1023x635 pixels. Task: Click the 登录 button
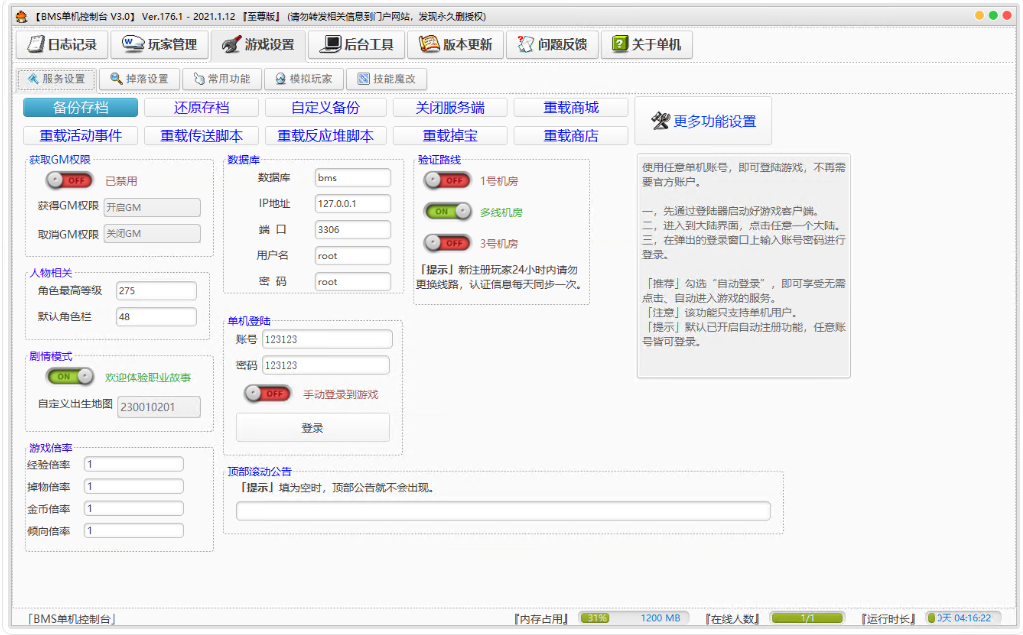click(313, 428)
